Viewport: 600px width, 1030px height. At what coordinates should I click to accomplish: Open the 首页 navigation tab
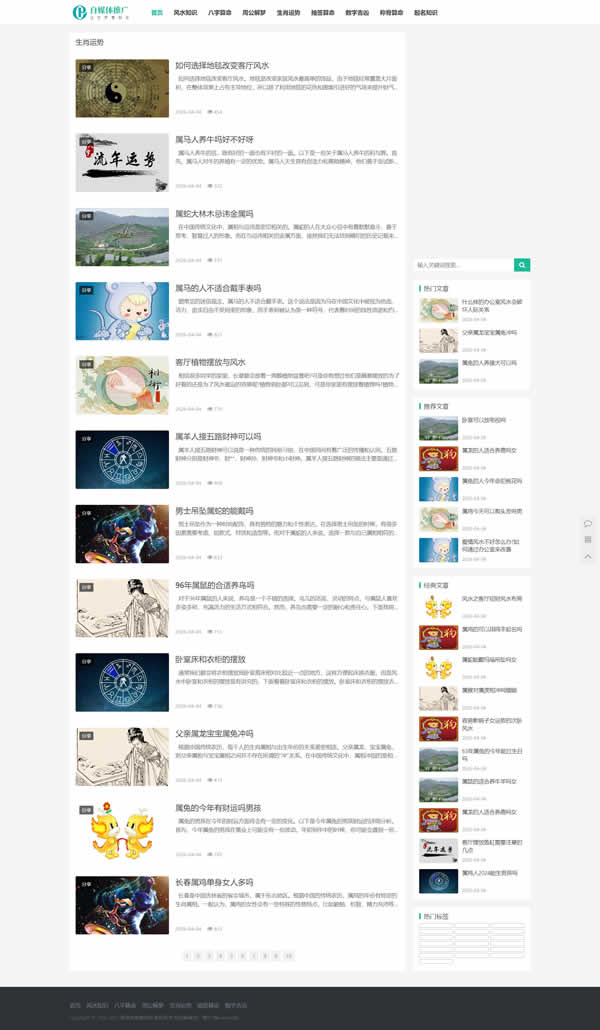click(x=157, y=13)
